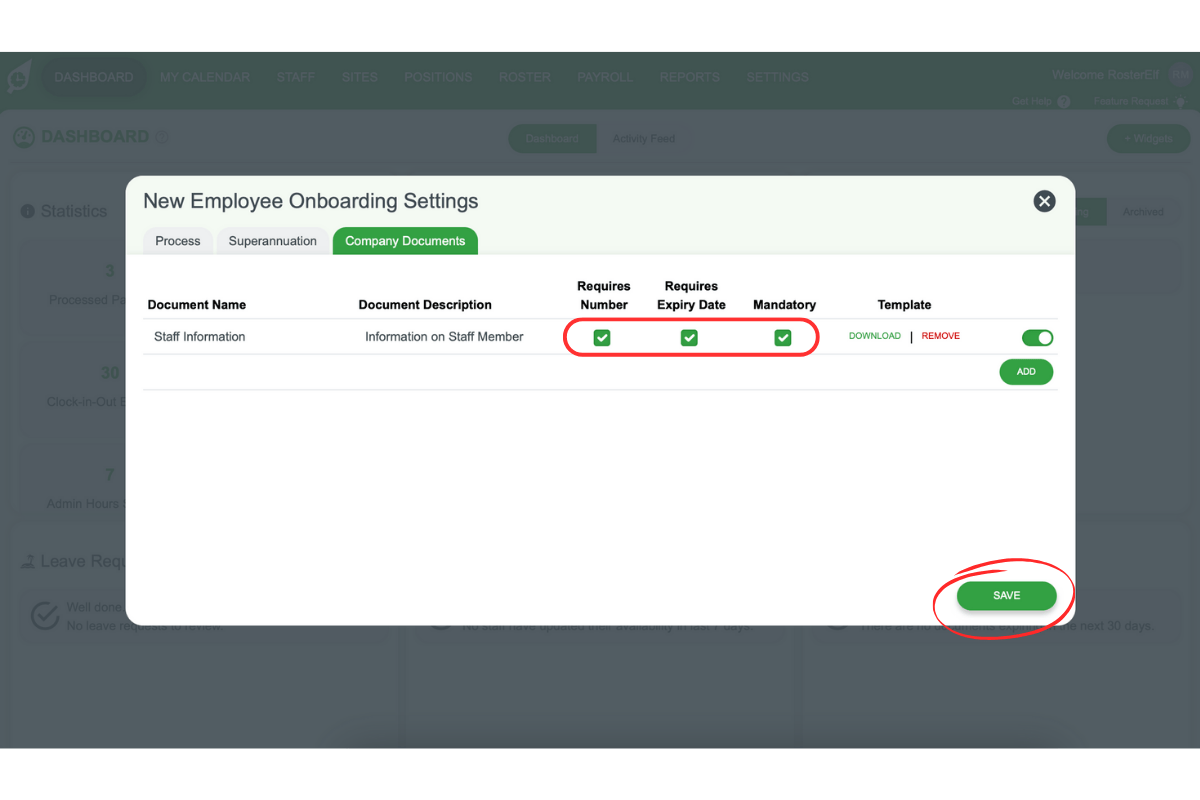Toggle the Mandatory checkbox for Staff Information
Screen dimensions: 1200x800
tap(783, 338)
